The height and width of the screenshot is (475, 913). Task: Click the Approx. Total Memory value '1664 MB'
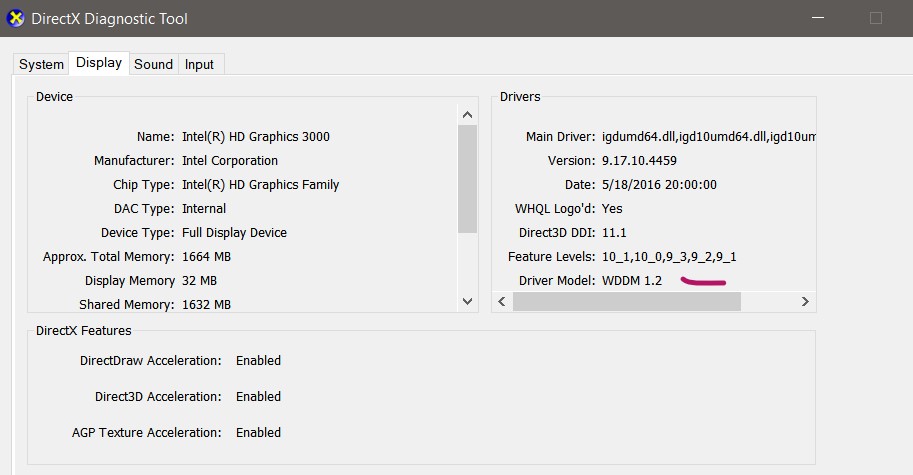click(x=206, y=257)
